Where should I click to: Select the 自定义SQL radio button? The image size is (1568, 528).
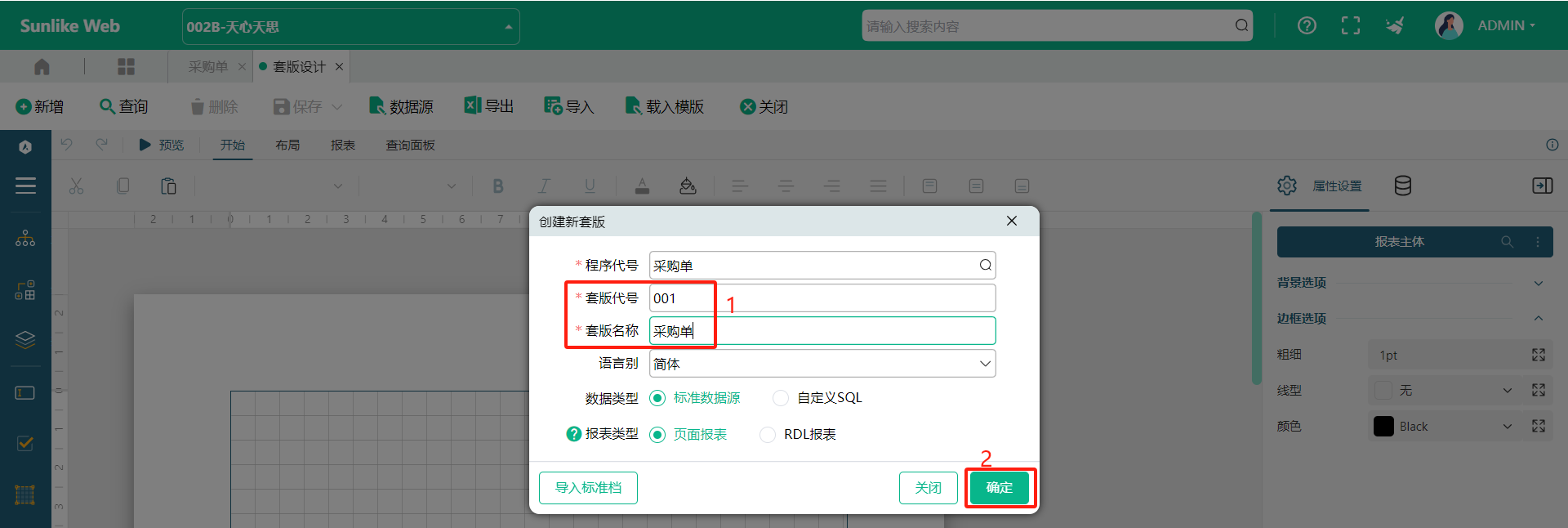[781, 398]
